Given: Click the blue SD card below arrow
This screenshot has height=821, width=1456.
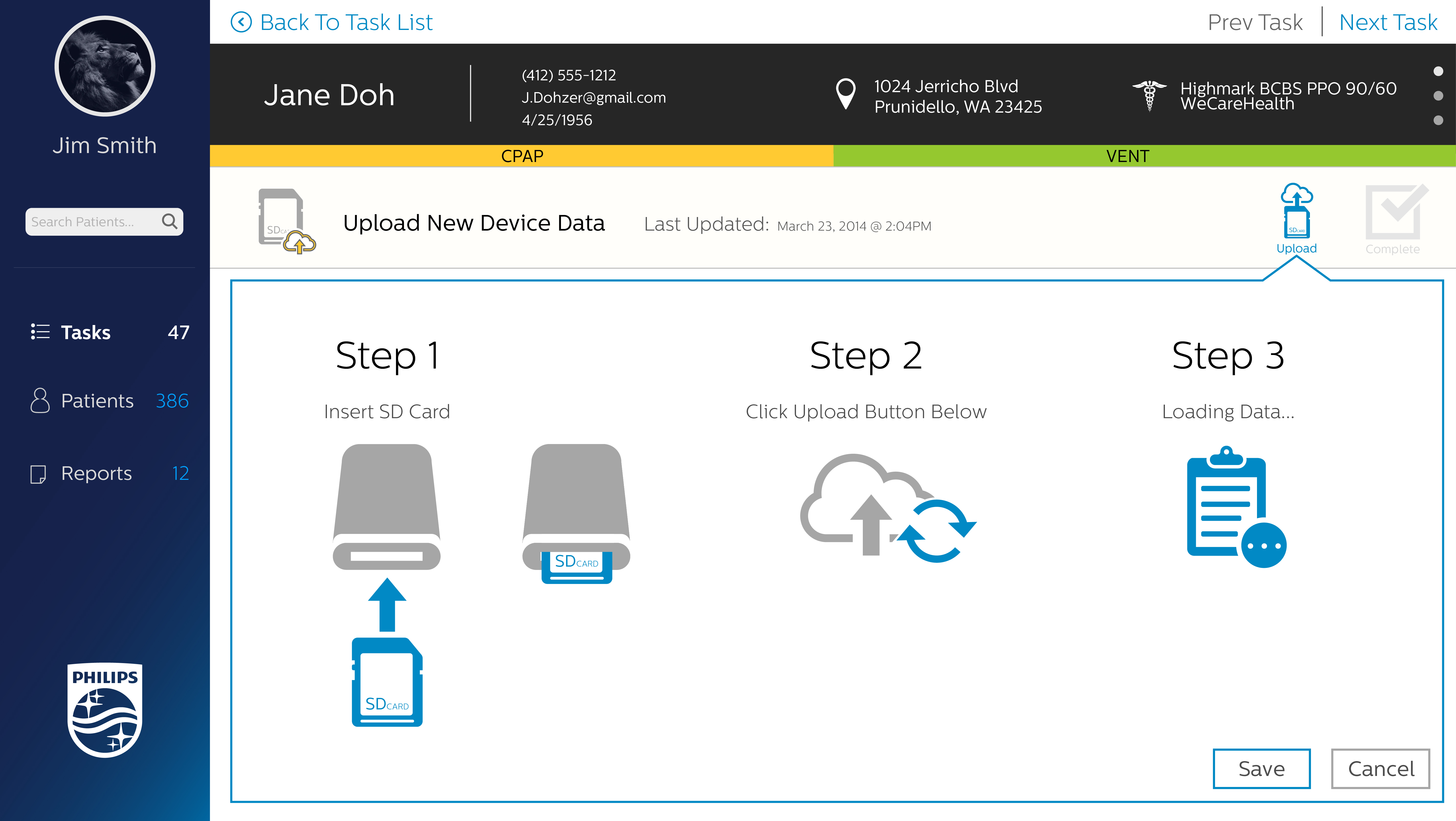Looking at the screenshot, I should 387,683.
